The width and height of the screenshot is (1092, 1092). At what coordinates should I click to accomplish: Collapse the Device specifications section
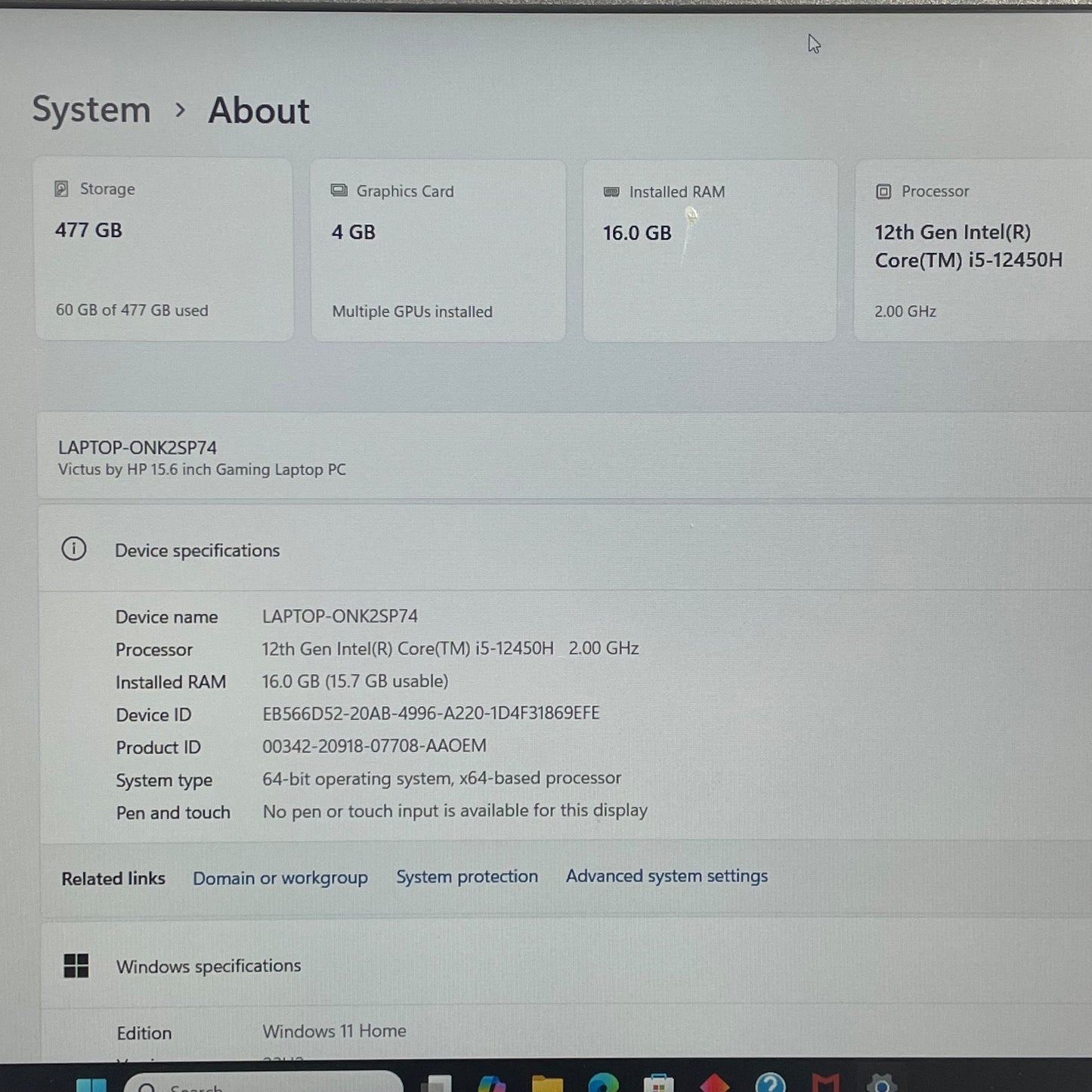(x=565, y=549)
